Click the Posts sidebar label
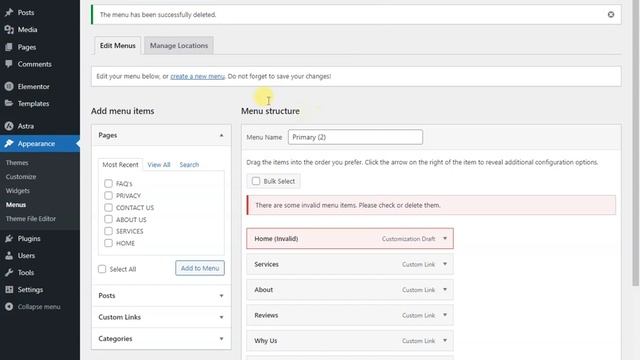This screenshot has width=640, height=360. coord(26,12)
